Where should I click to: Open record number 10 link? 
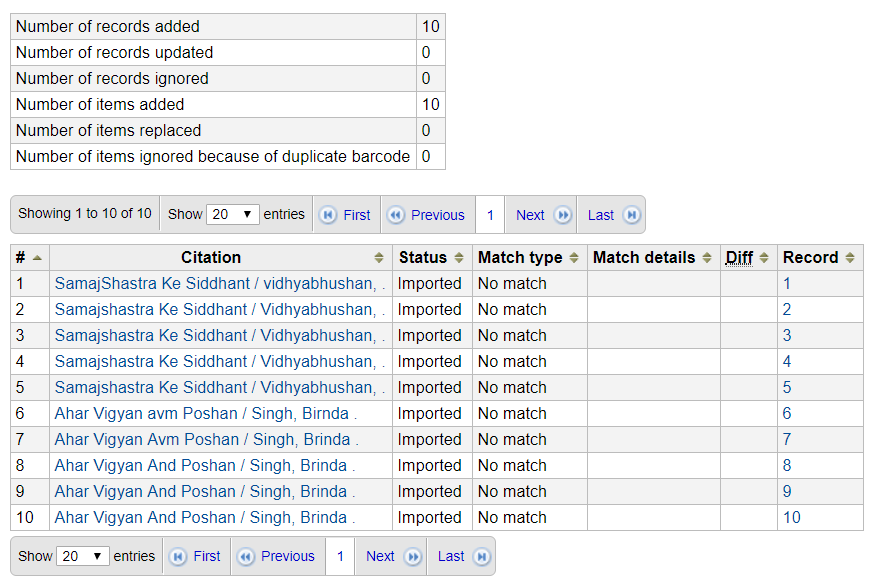(792, 517)
